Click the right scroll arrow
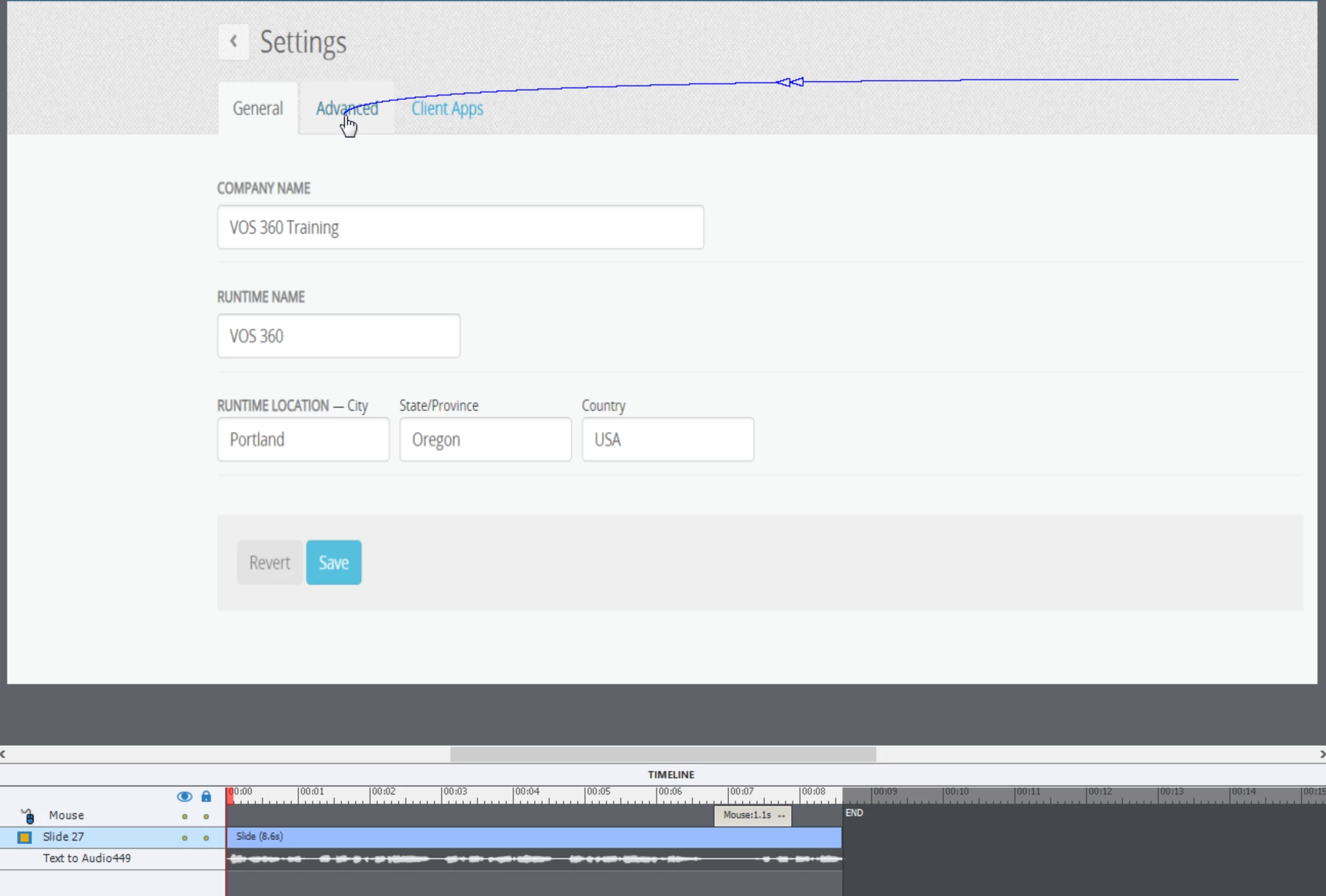The width and height of the screenshot is (1326, 896). [x=1322, y=754]
